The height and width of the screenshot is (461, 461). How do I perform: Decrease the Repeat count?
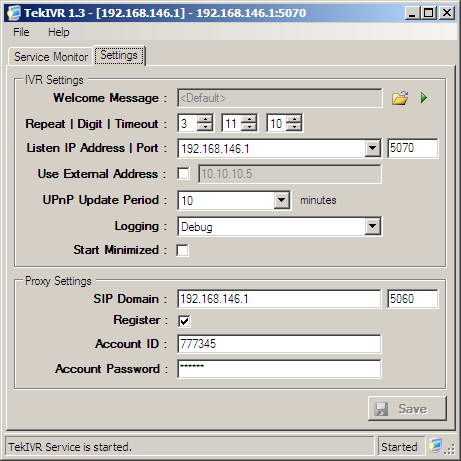pyautogui.click(x=205, y=127)
